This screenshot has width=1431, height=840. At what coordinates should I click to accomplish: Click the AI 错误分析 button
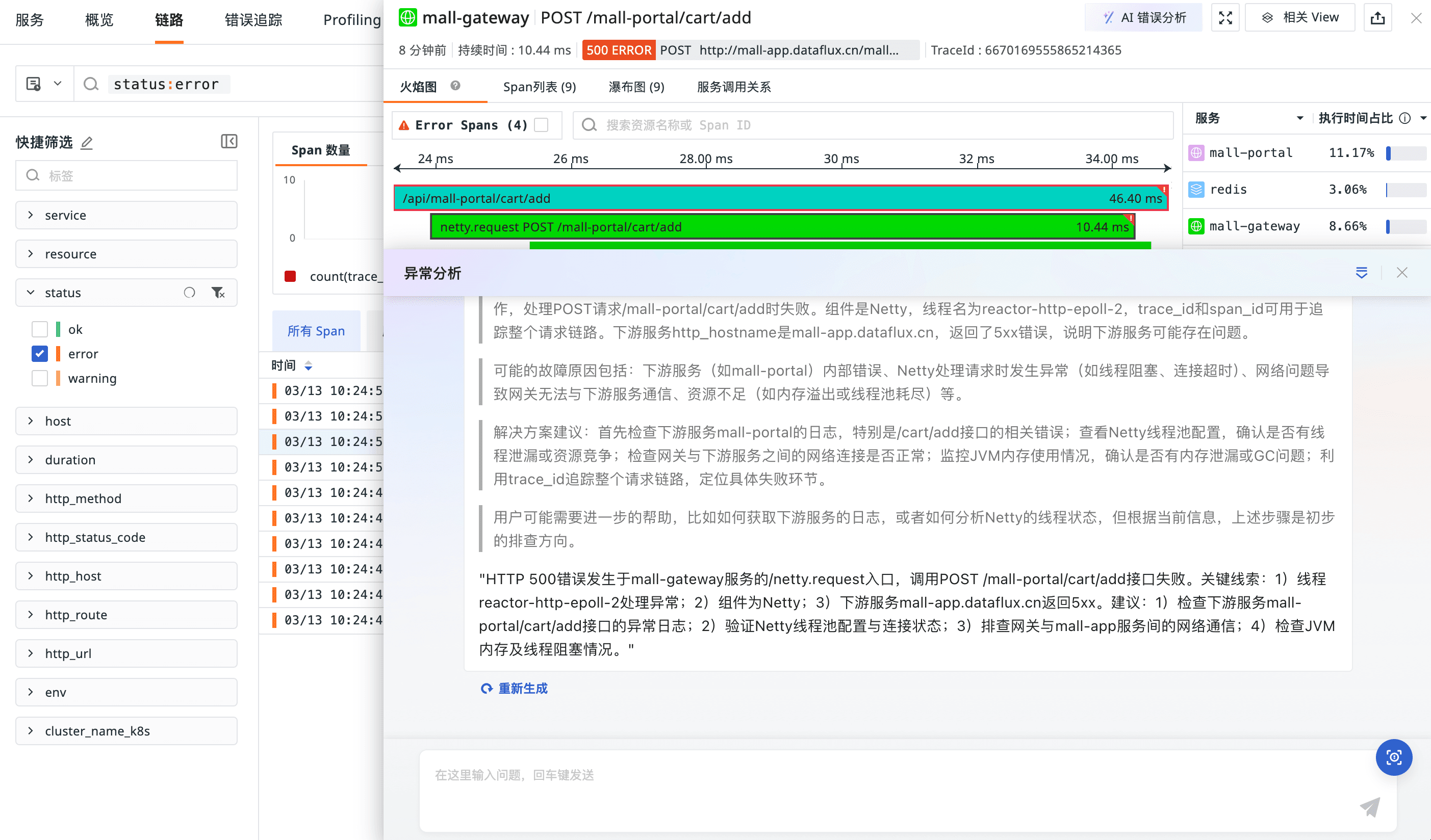(1144, 18)
